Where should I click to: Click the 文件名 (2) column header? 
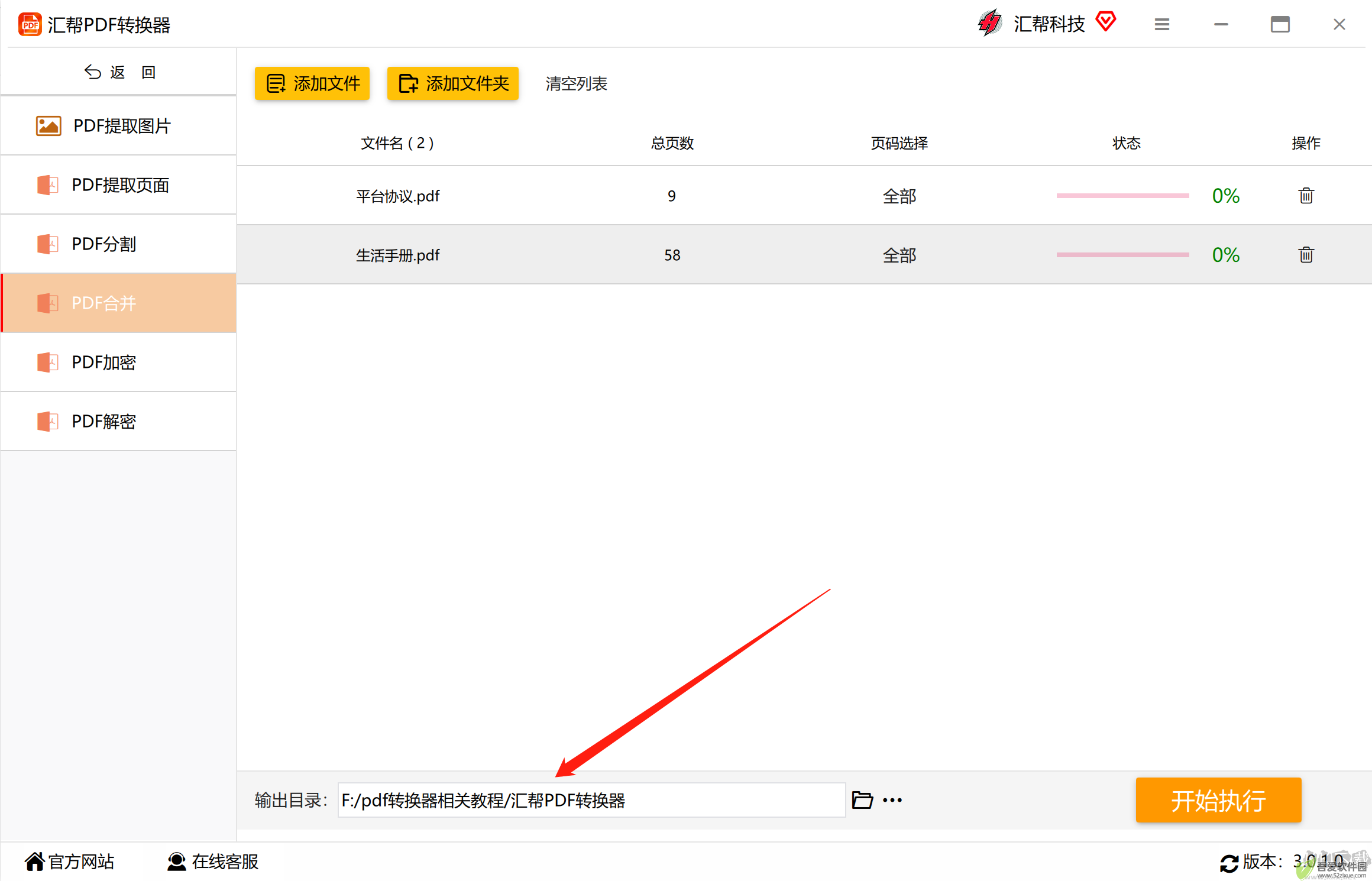[x=397, y=143]
